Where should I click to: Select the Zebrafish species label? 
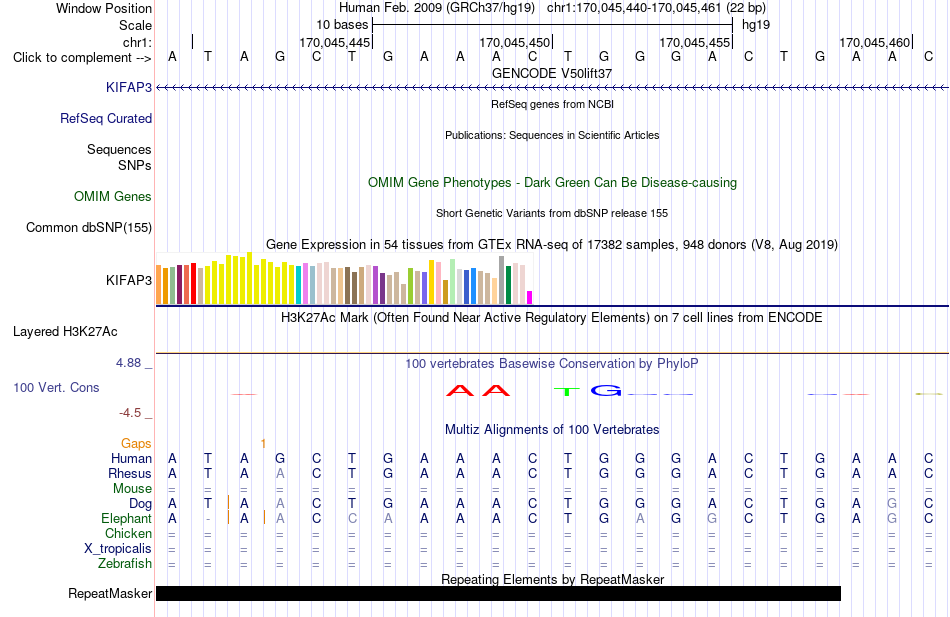click(125, 564)
